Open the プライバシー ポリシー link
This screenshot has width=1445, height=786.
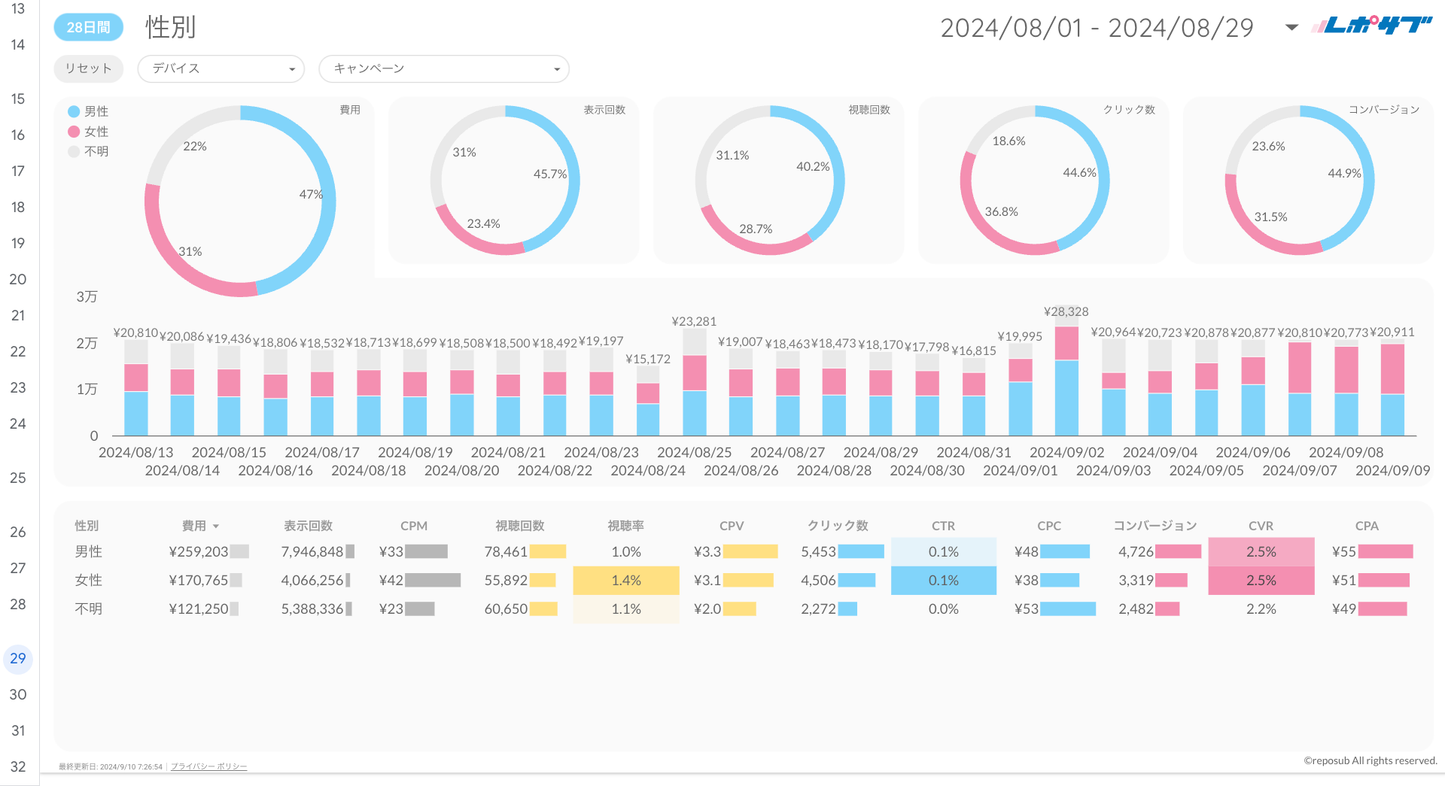209,766
